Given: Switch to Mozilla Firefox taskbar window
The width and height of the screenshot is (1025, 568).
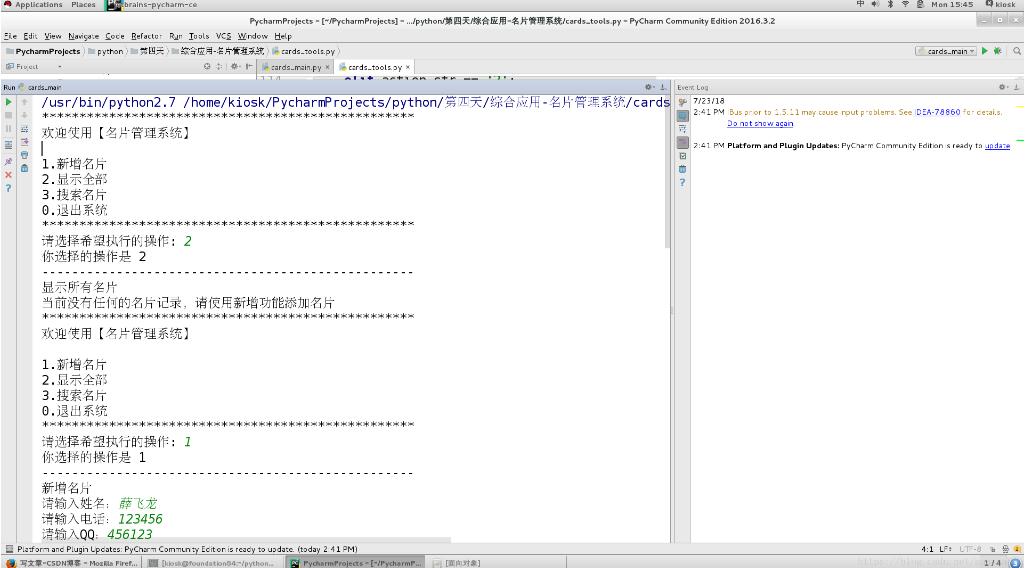Looking at the screenshot, I should [x=72, y=563].
